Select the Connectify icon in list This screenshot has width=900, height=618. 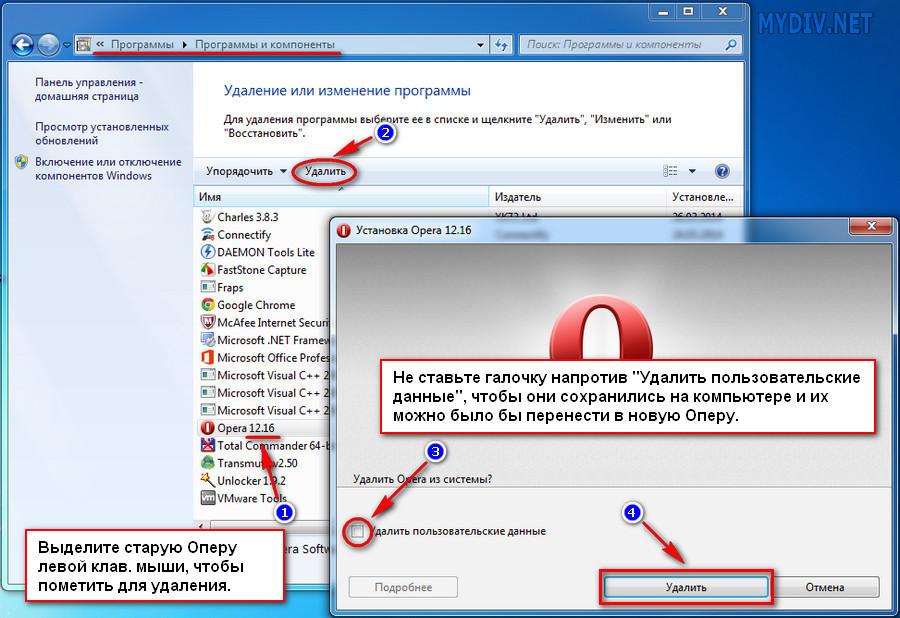tap(207, 235)
